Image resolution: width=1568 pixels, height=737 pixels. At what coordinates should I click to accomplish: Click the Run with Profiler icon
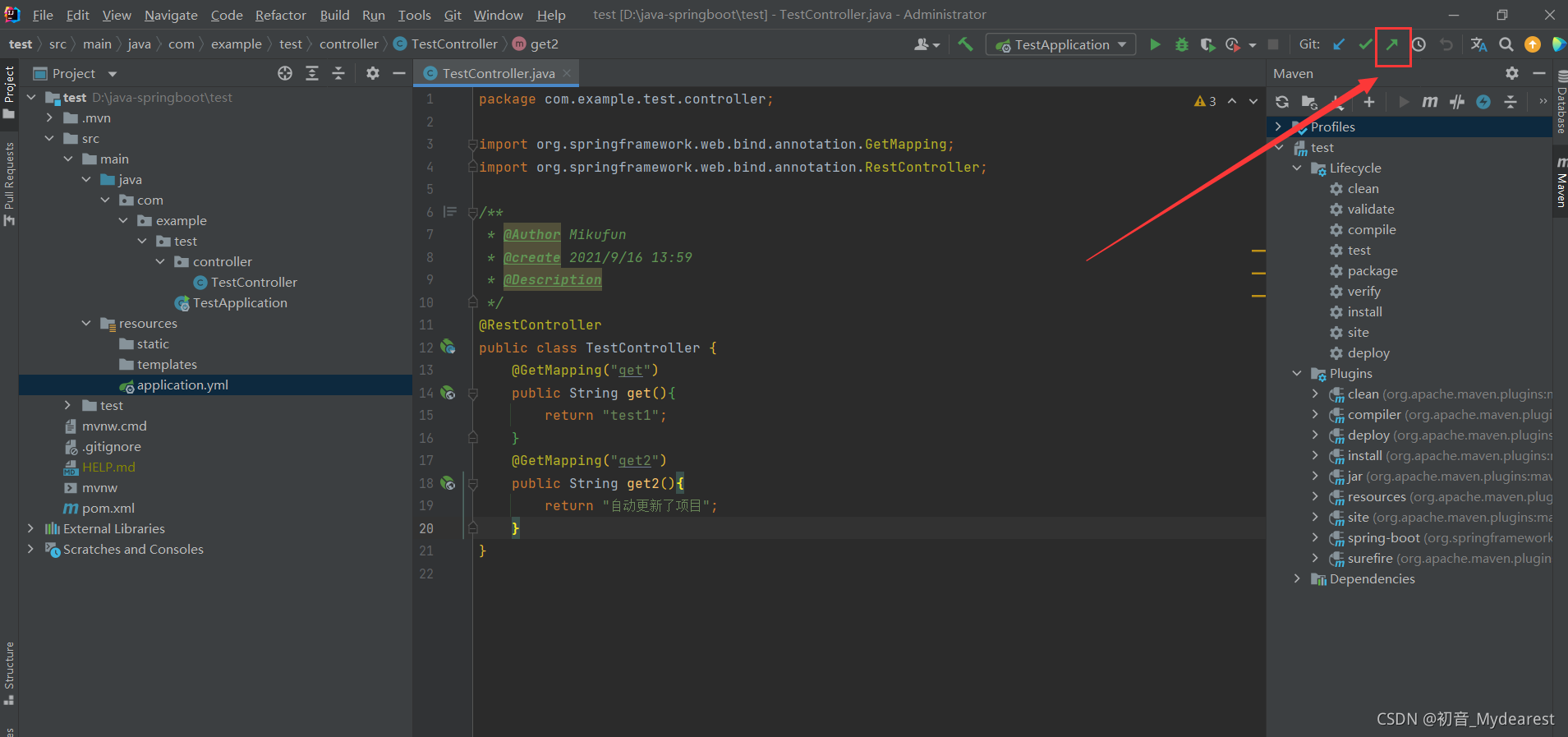pos(1233,44)
